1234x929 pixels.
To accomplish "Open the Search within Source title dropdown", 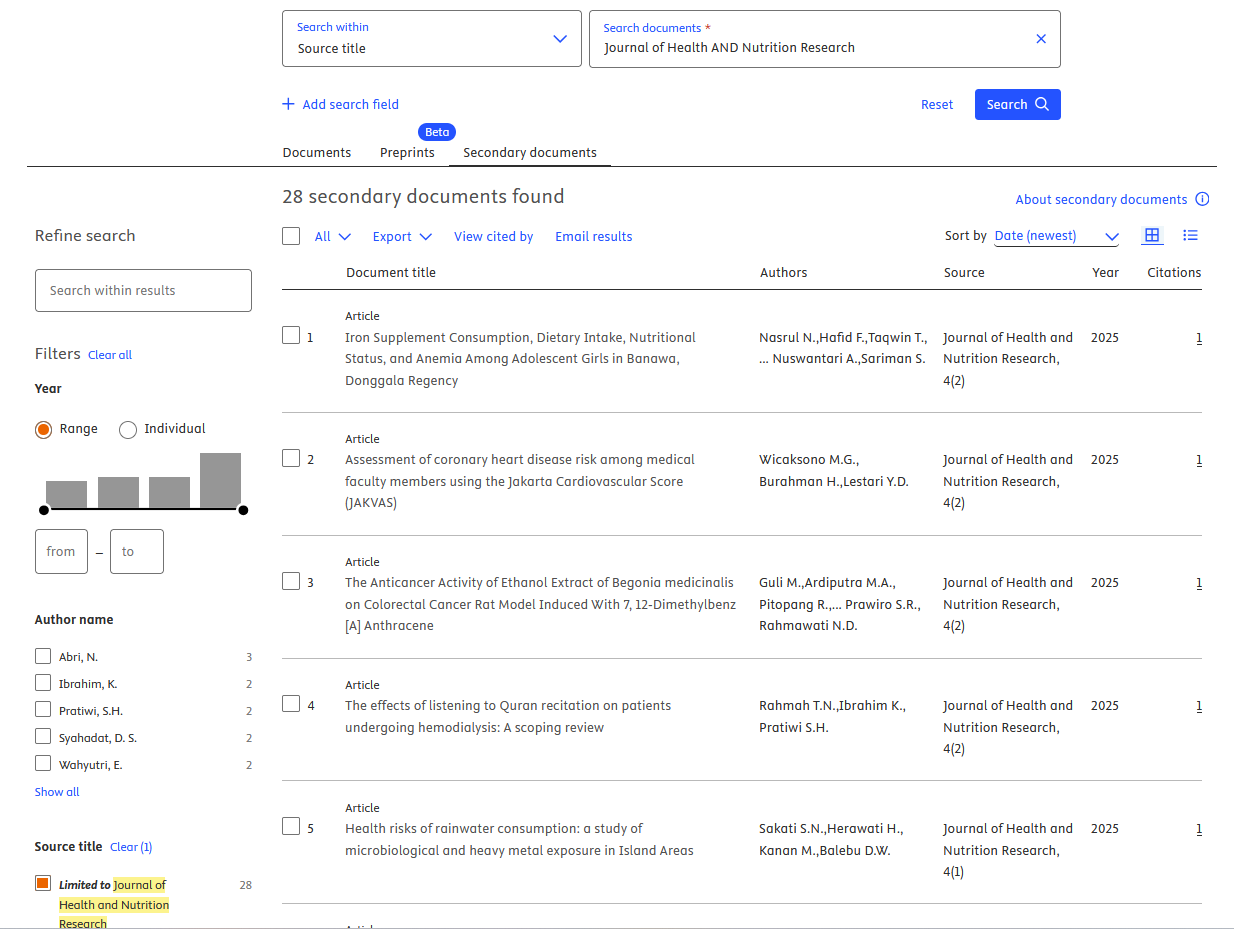I will click(x=432, y=39).
